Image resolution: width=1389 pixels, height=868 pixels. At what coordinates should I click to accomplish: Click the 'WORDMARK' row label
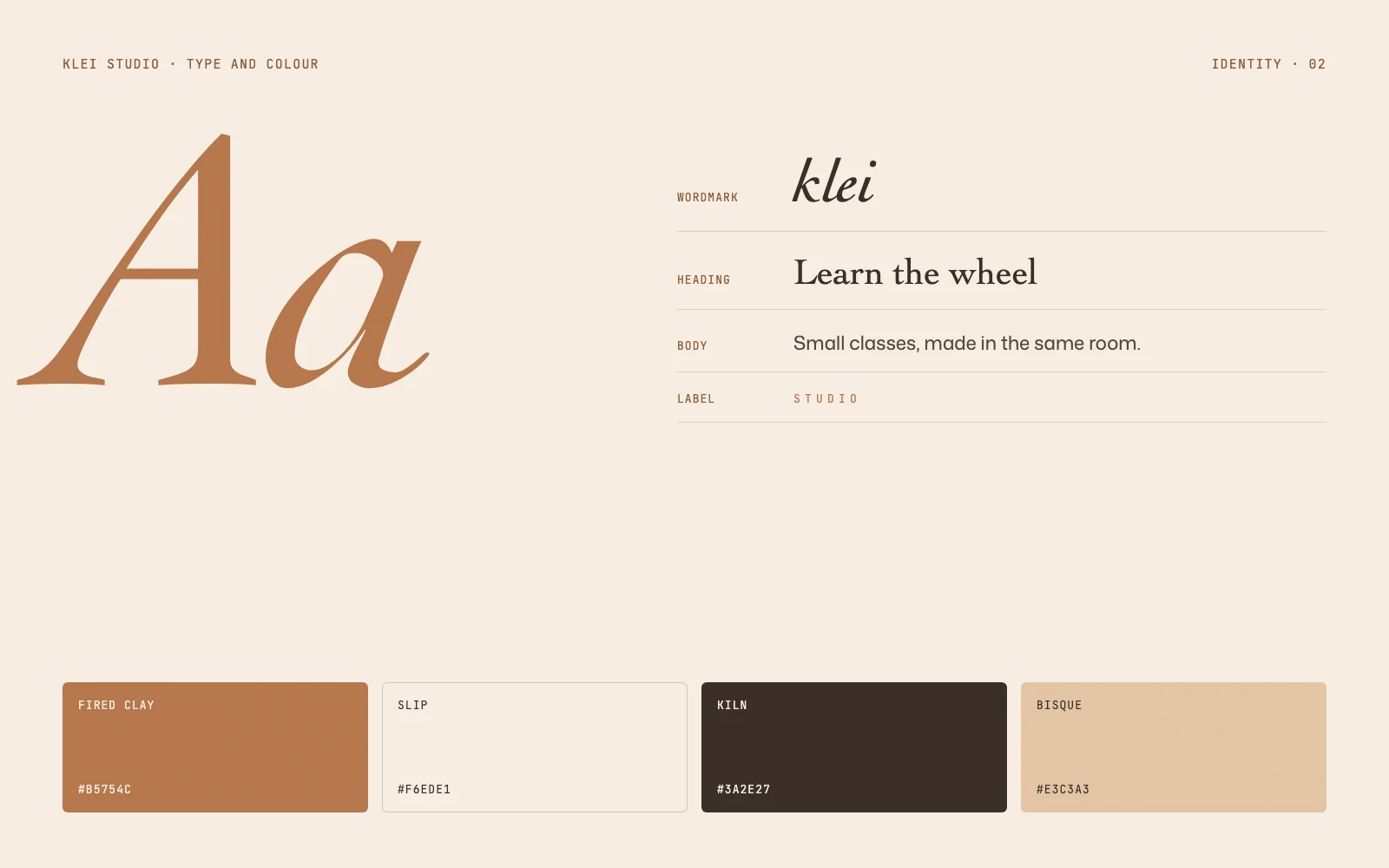(x=708, y=198)
